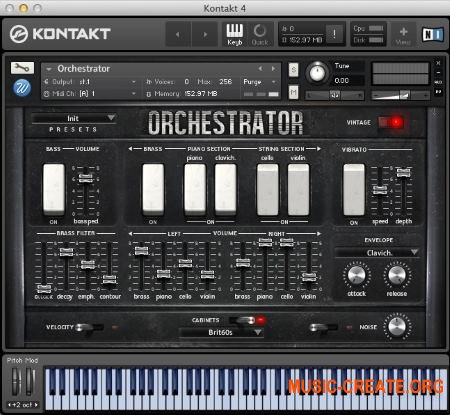Flip the Velocity switch
The width and height of the screenshot is (450, 415).
[x=88, y=327]
